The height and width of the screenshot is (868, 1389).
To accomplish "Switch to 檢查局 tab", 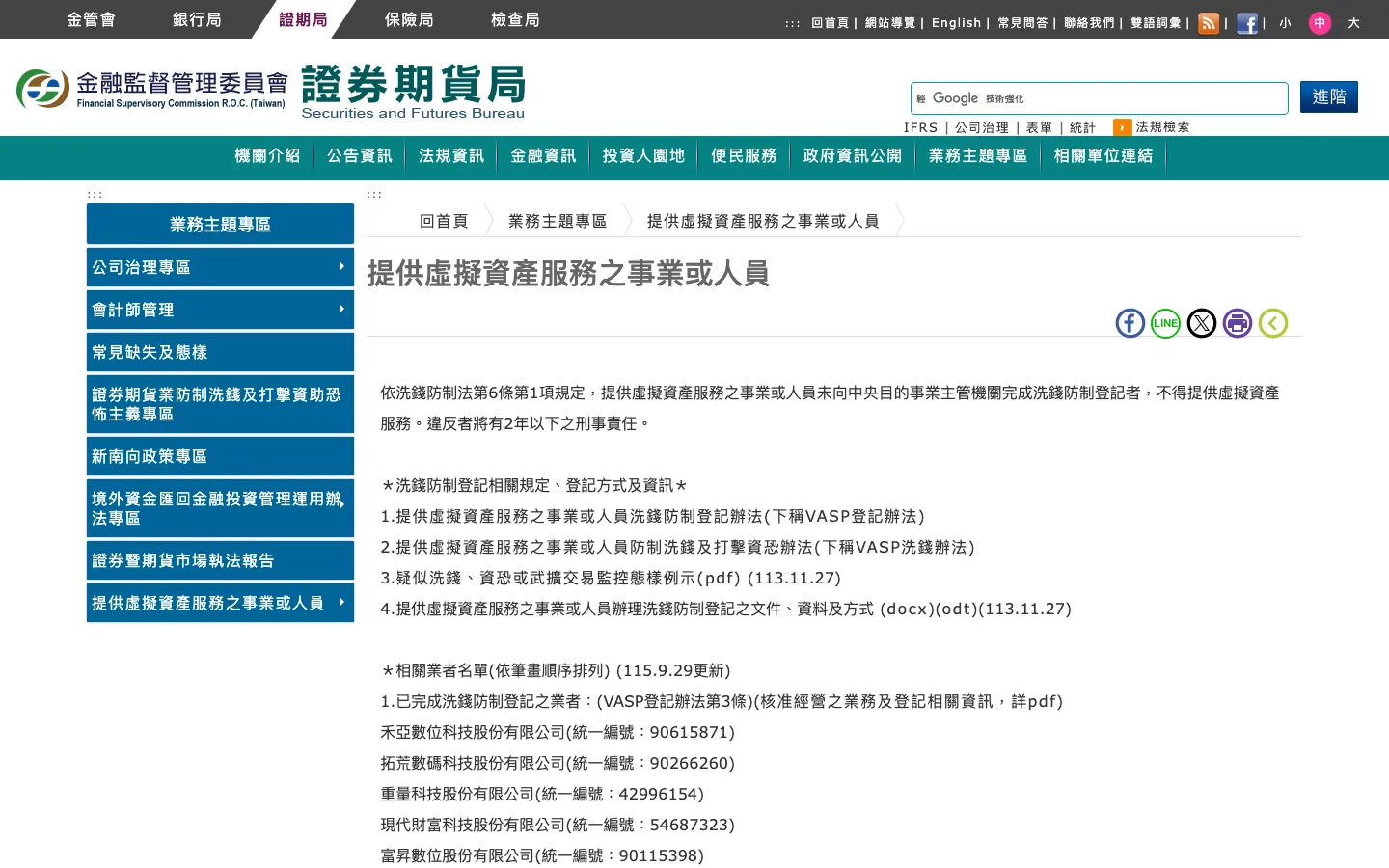I will 515,19.
